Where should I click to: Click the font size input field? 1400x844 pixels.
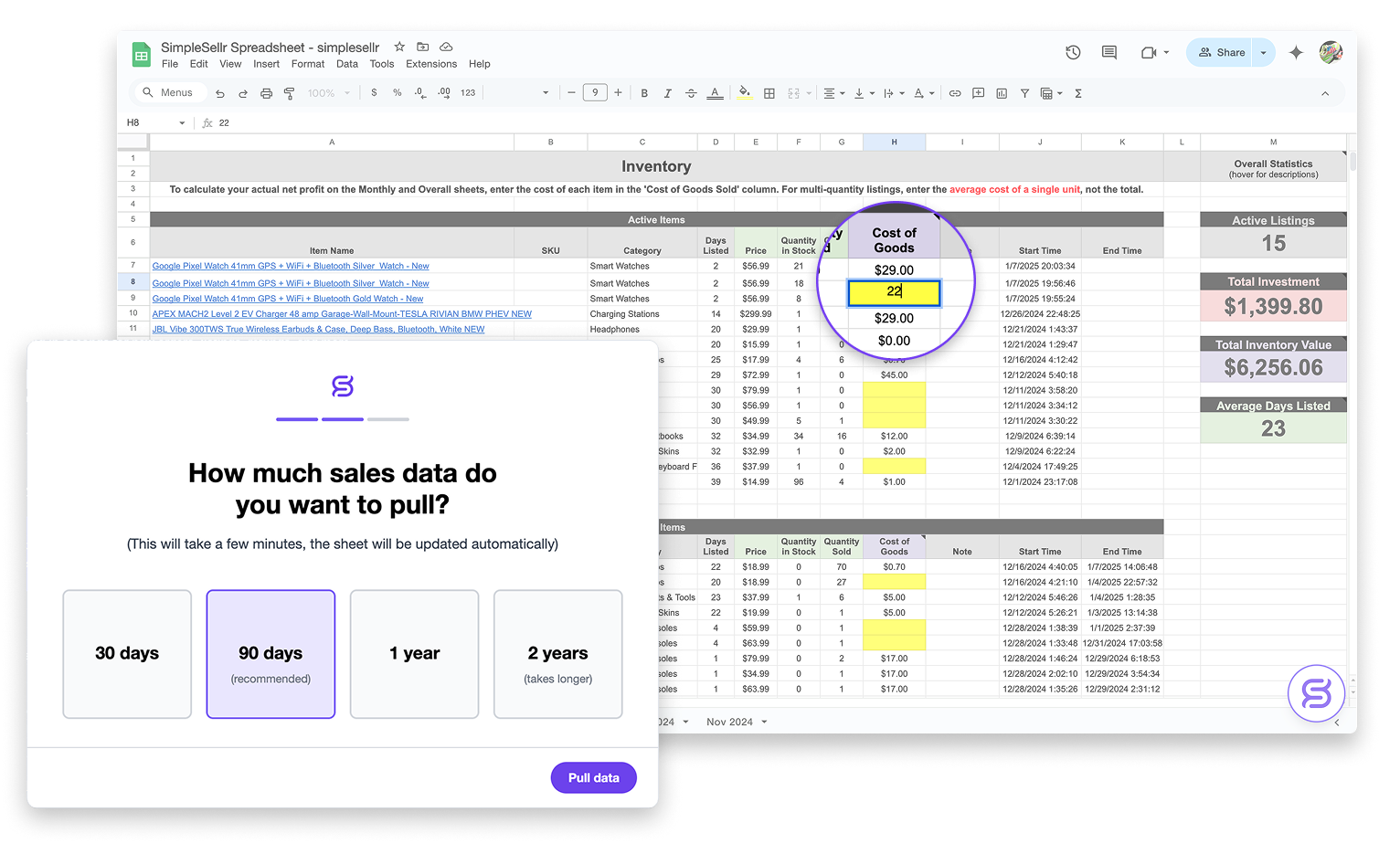595,92
